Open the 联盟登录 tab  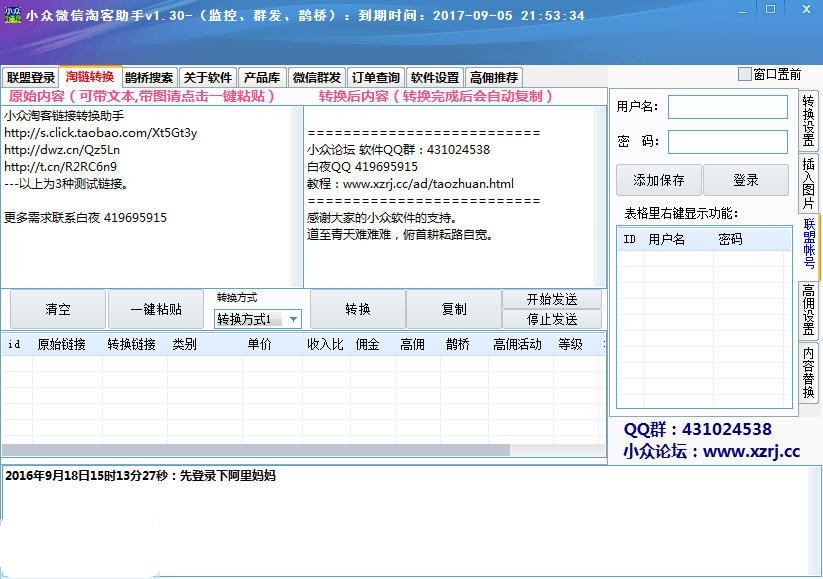pyautogui.click(x=30, y=78)
